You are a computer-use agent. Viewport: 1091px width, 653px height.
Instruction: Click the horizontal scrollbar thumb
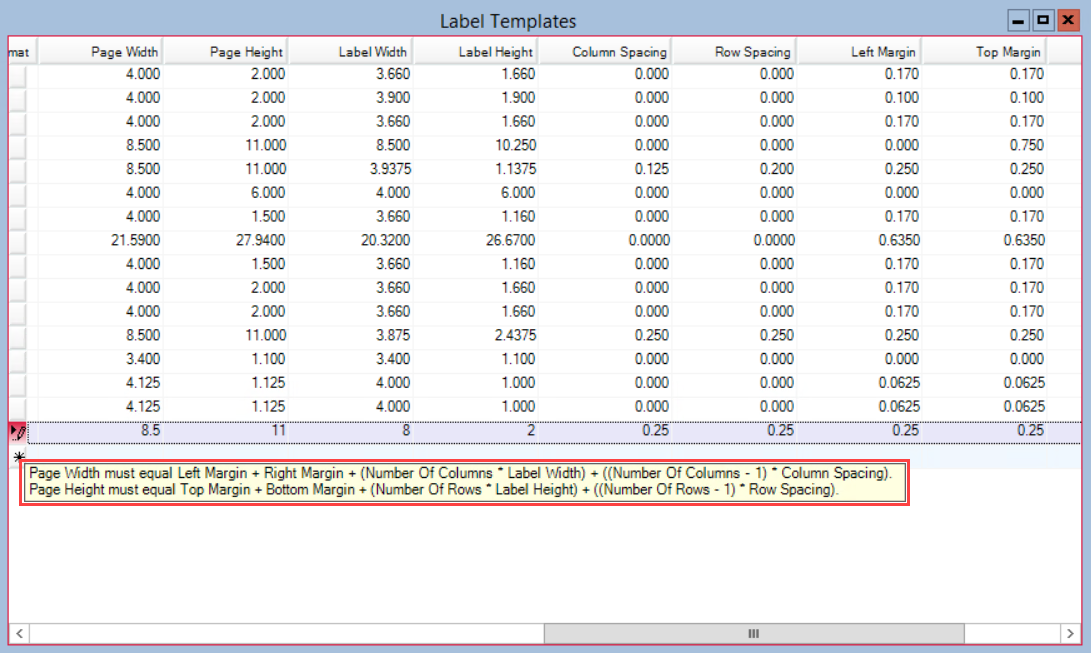754,634
